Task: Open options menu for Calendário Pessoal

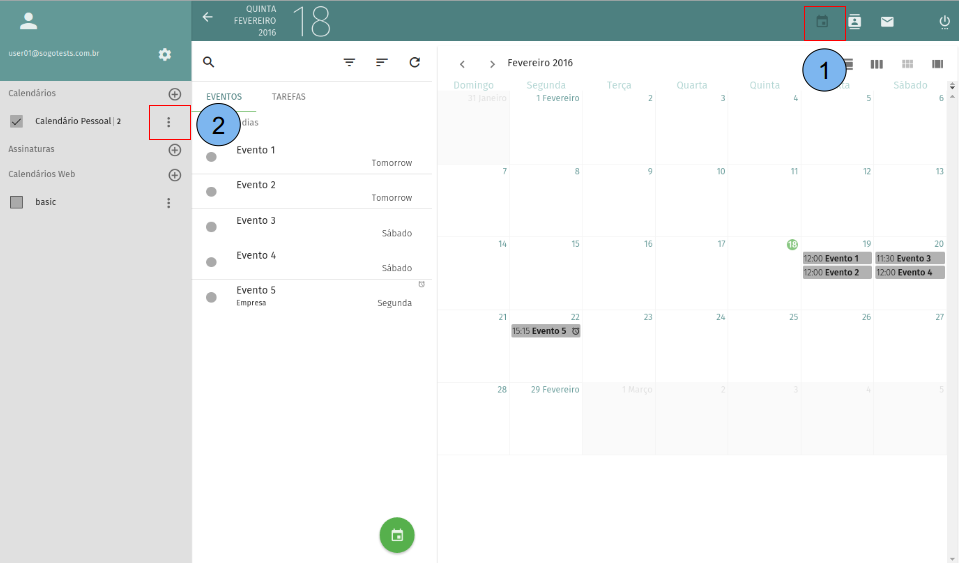Action: (x=168, y=122)
